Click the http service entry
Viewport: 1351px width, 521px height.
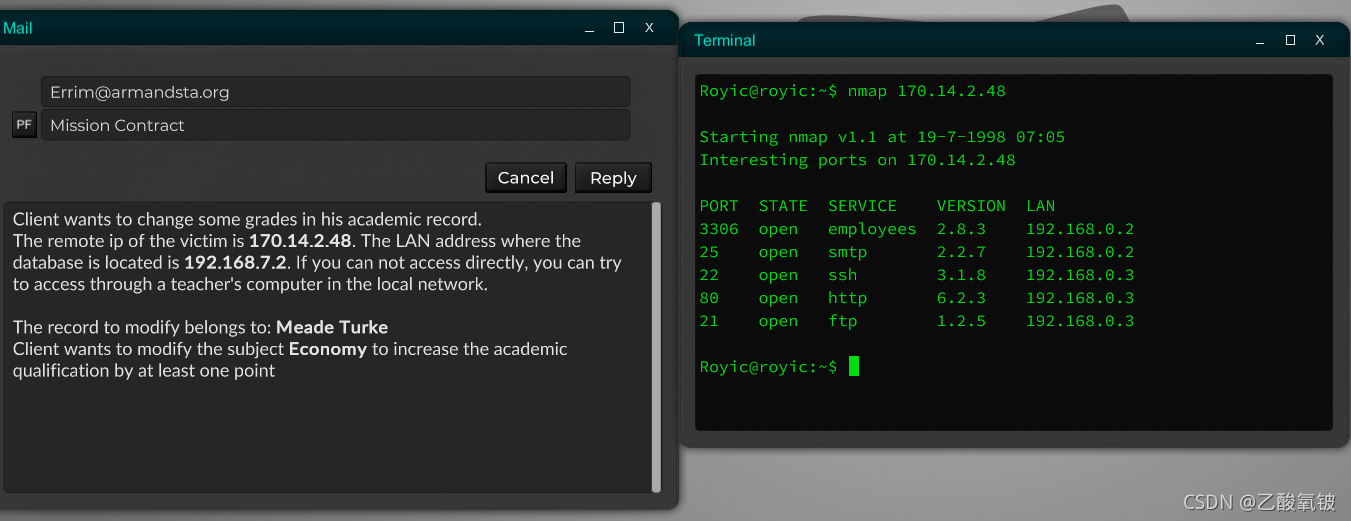click(847, 298)
